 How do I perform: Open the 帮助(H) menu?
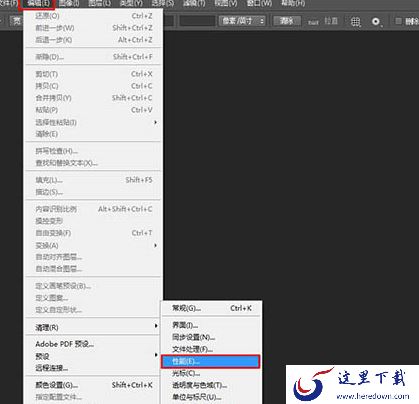(293, 4)
